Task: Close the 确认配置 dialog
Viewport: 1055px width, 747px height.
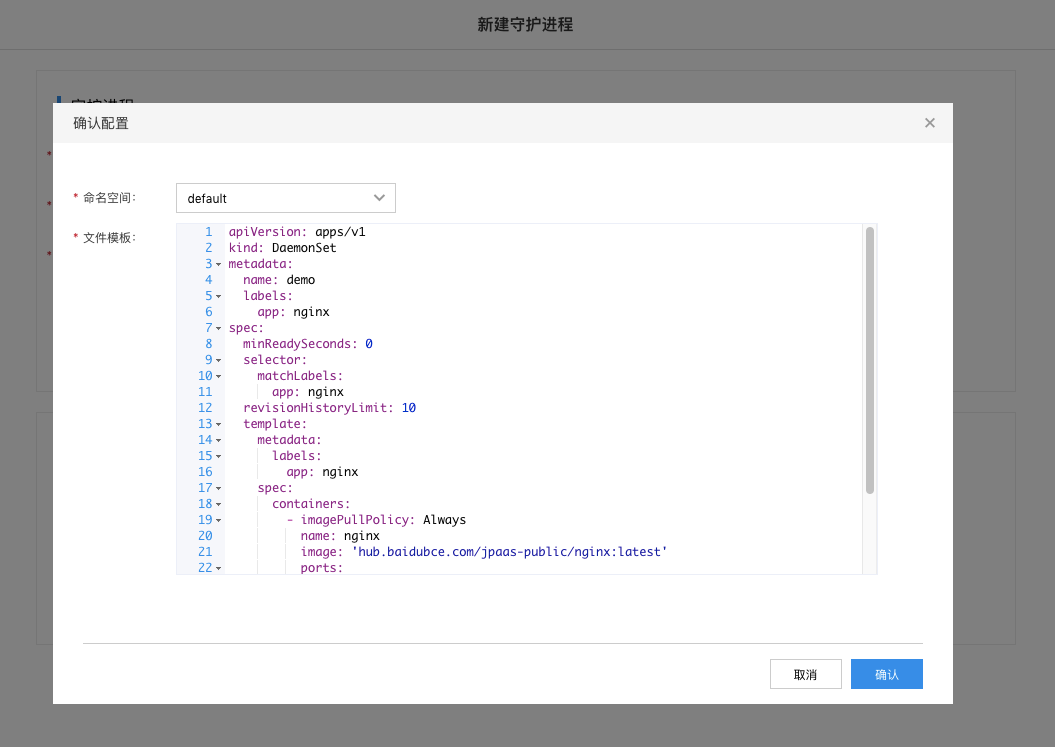Action: point(929,123)
